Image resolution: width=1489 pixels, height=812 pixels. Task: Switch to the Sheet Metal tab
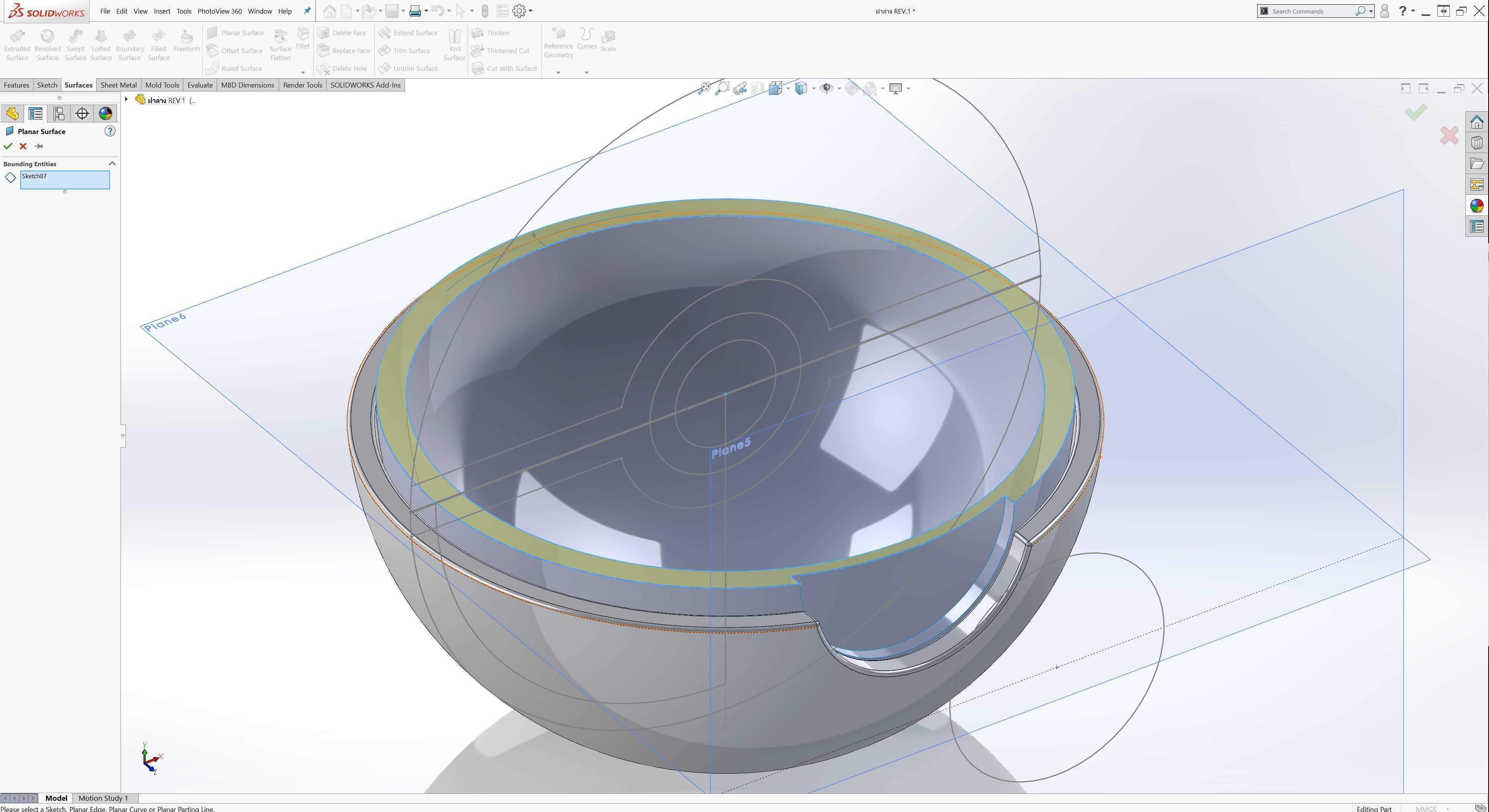(119, 85)
